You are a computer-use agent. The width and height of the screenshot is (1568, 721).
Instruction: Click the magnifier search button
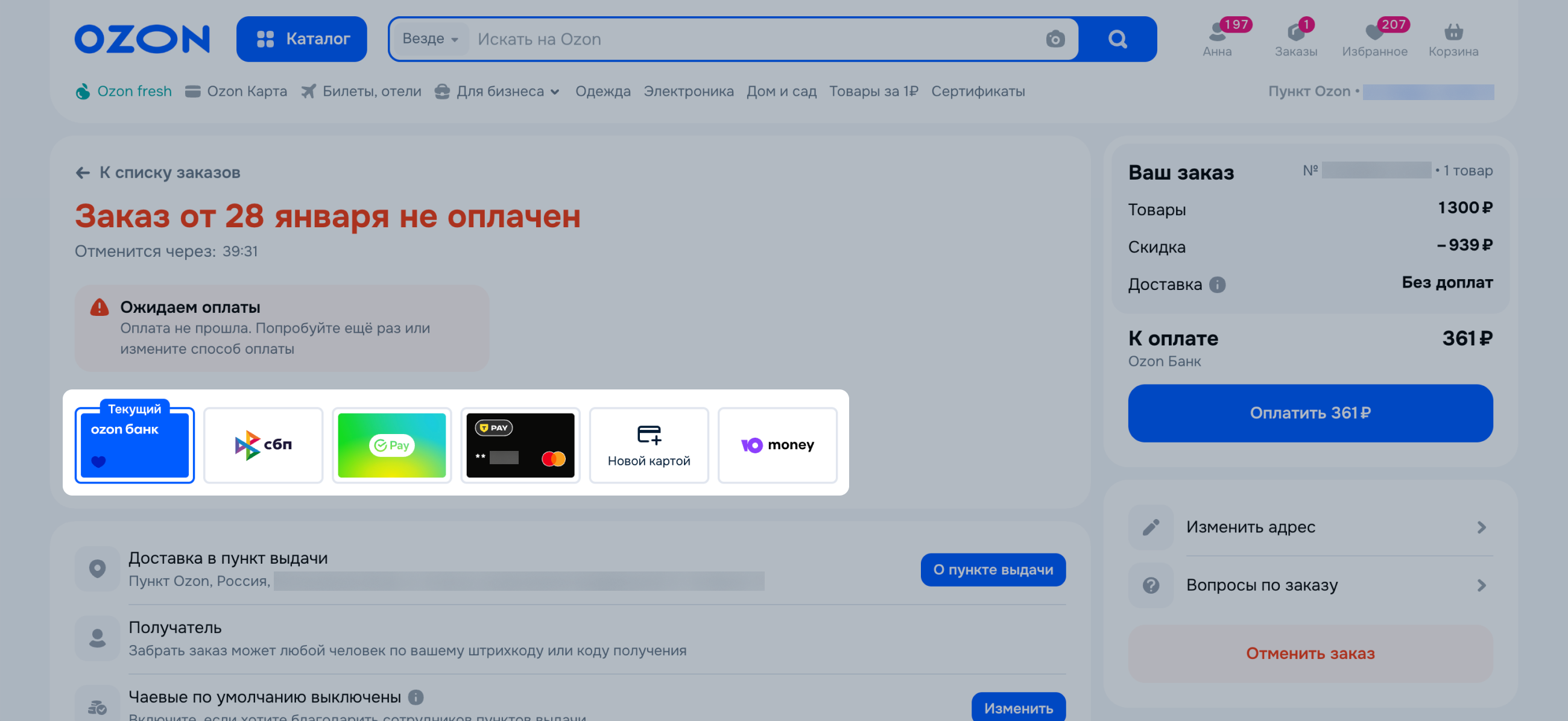coord(1117,39)
